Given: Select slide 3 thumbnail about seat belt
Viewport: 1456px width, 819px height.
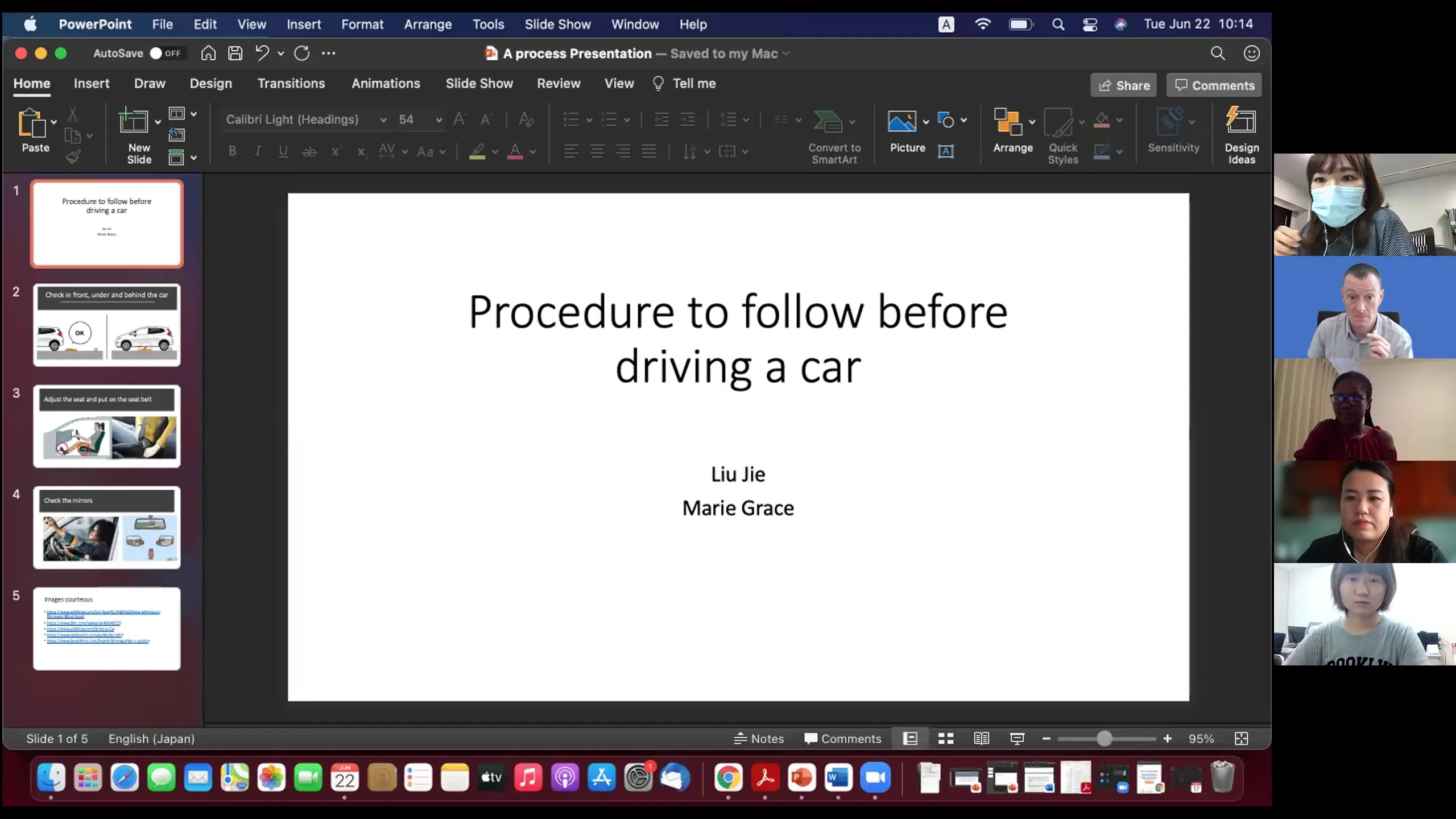Looking at the screenshot, I should click(x=107, y=426).
